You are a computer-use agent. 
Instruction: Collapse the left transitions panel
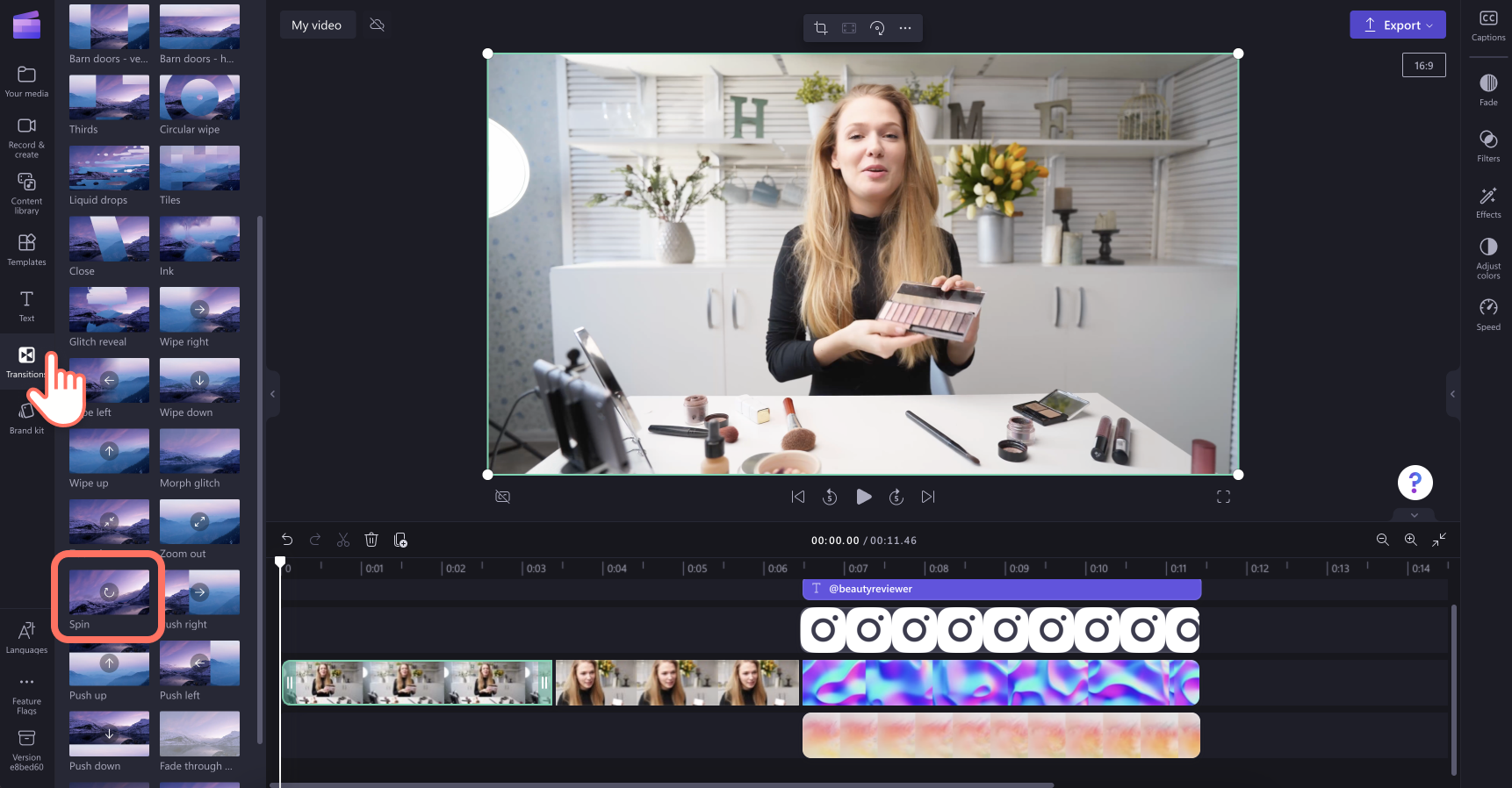272,394
